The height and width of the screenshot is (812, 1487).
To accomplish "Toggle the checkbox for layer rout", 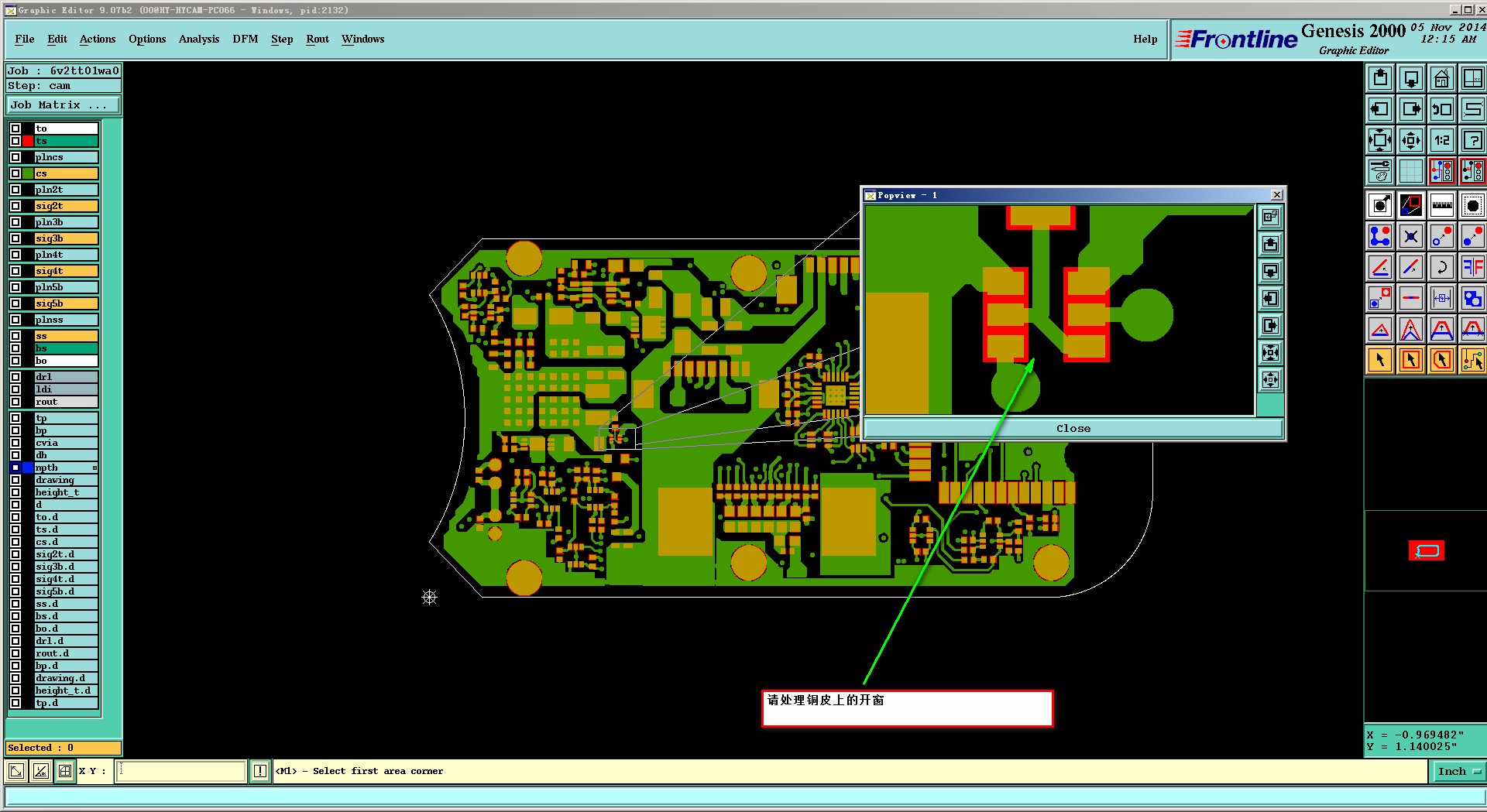I will point(15,402).
